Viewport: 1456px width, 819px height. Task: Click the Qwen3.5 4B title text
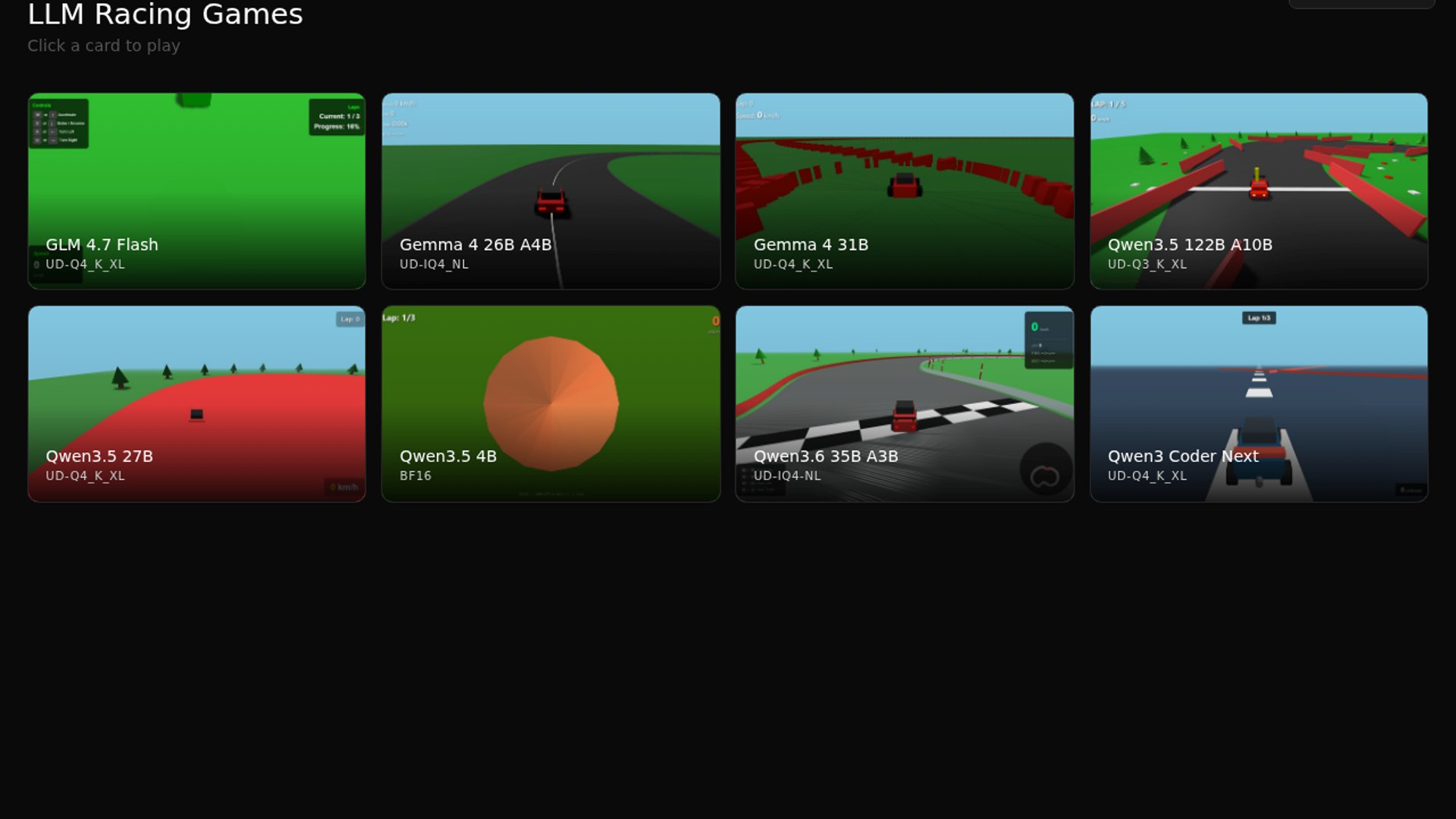click(447, 457)
